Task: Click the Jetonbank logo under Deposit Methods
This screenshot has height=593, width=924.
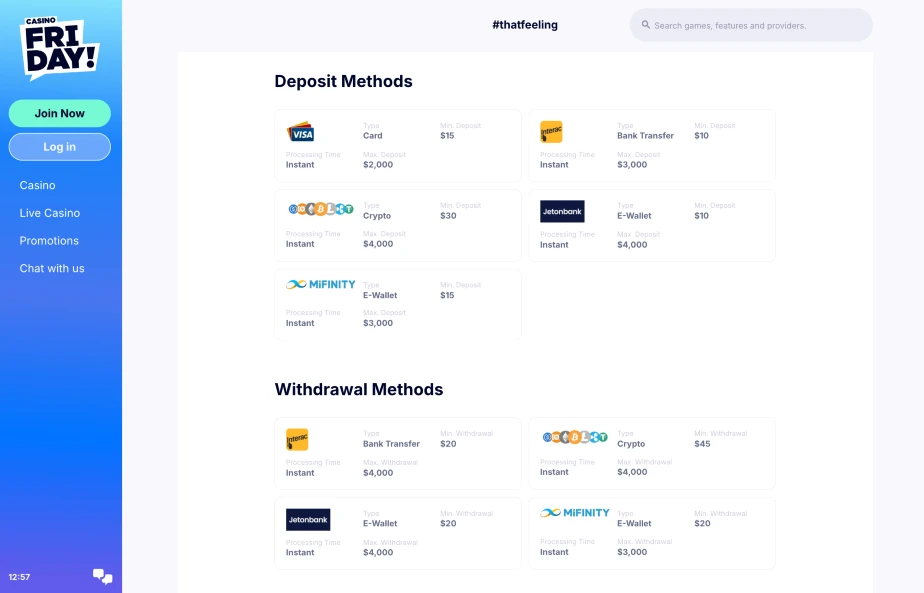Action: [562, 211]
